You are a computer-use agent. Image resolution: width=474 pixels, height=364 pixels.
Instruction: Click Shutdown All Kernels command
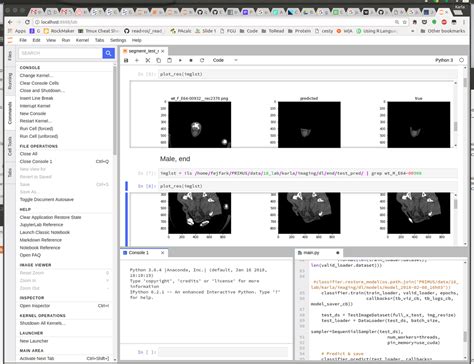point(42,323)
